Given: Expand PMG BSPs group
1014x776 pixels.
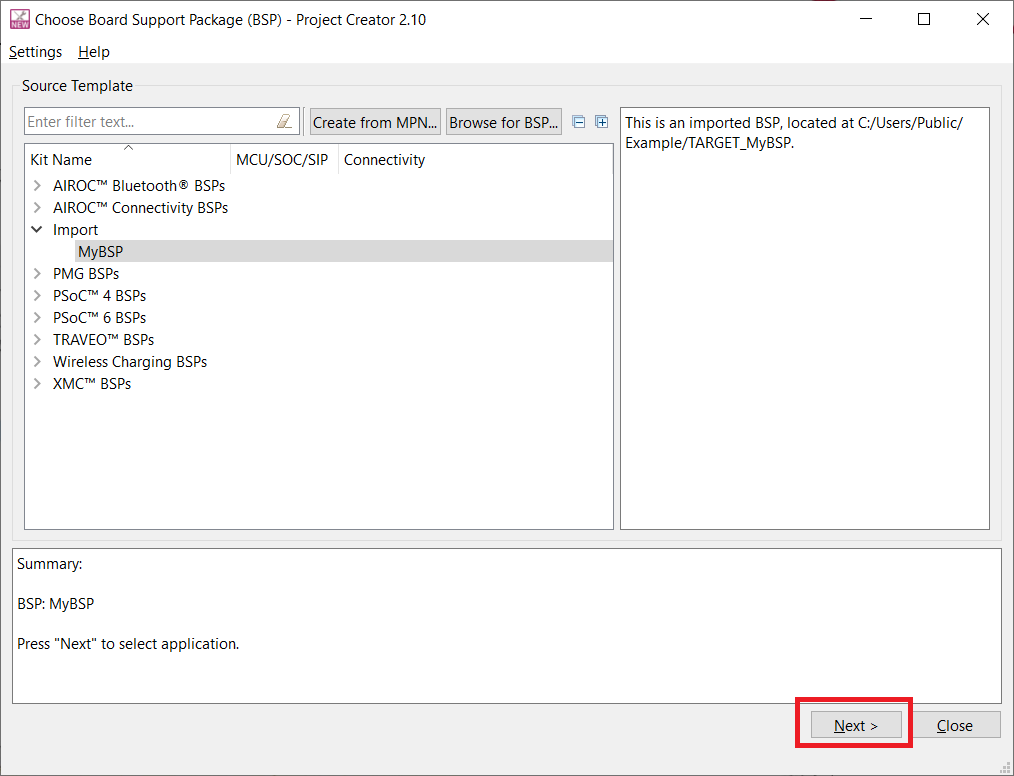Looking at the screenshot, I should click(x=38, y=274).
